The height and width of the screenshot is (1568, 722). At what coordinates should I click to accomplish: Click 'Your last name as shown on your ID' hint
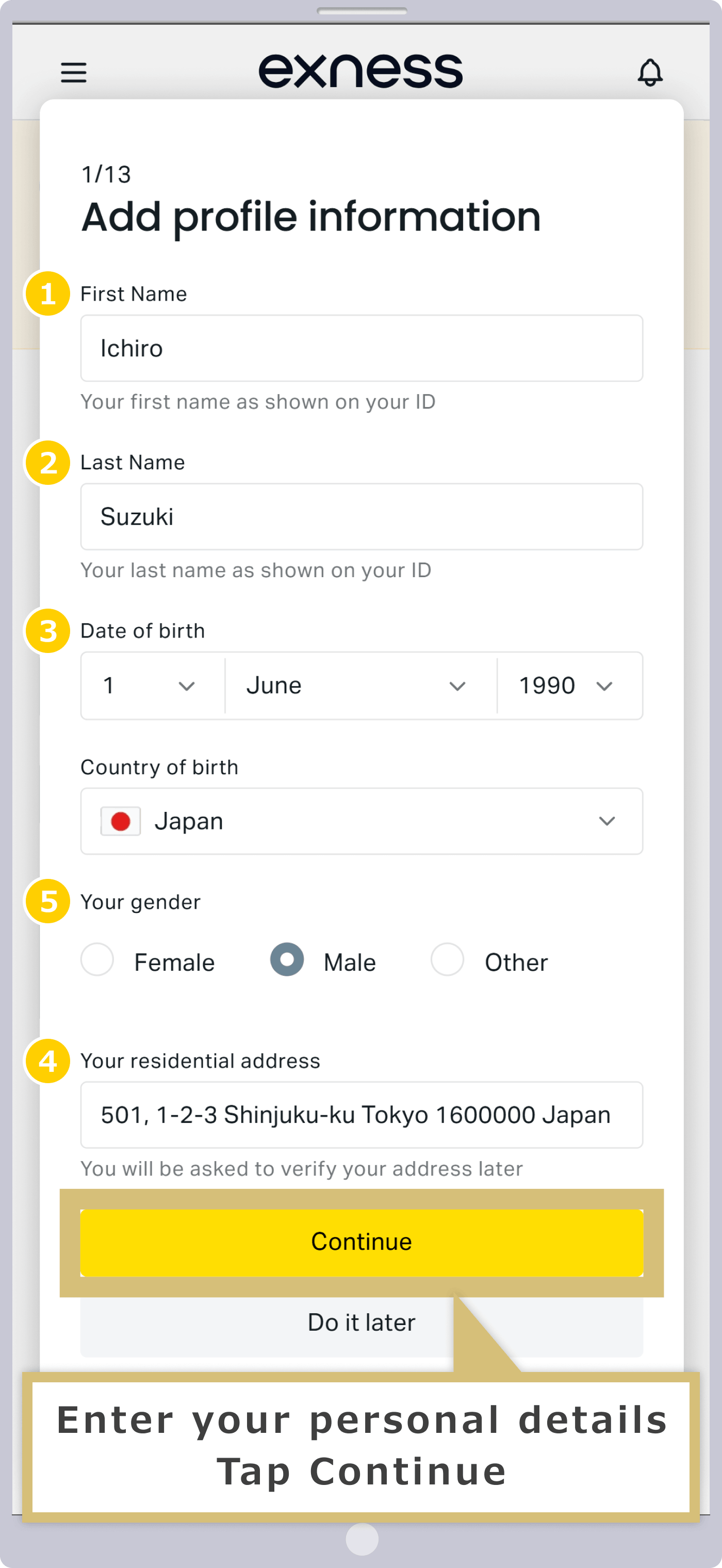(x=256, y=570)
